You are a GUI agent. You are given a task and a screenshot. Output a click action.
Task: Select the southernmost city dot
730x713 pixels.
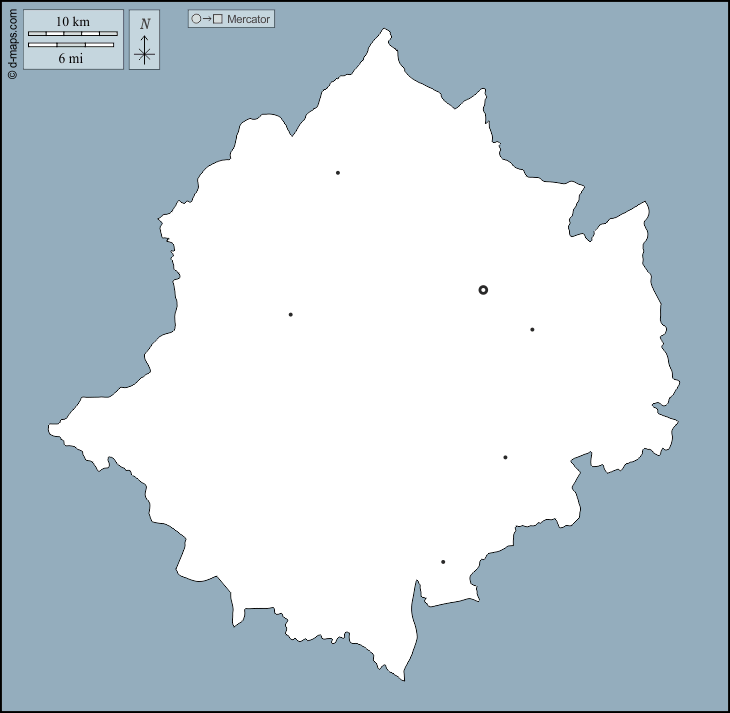(x=443, y=562)
